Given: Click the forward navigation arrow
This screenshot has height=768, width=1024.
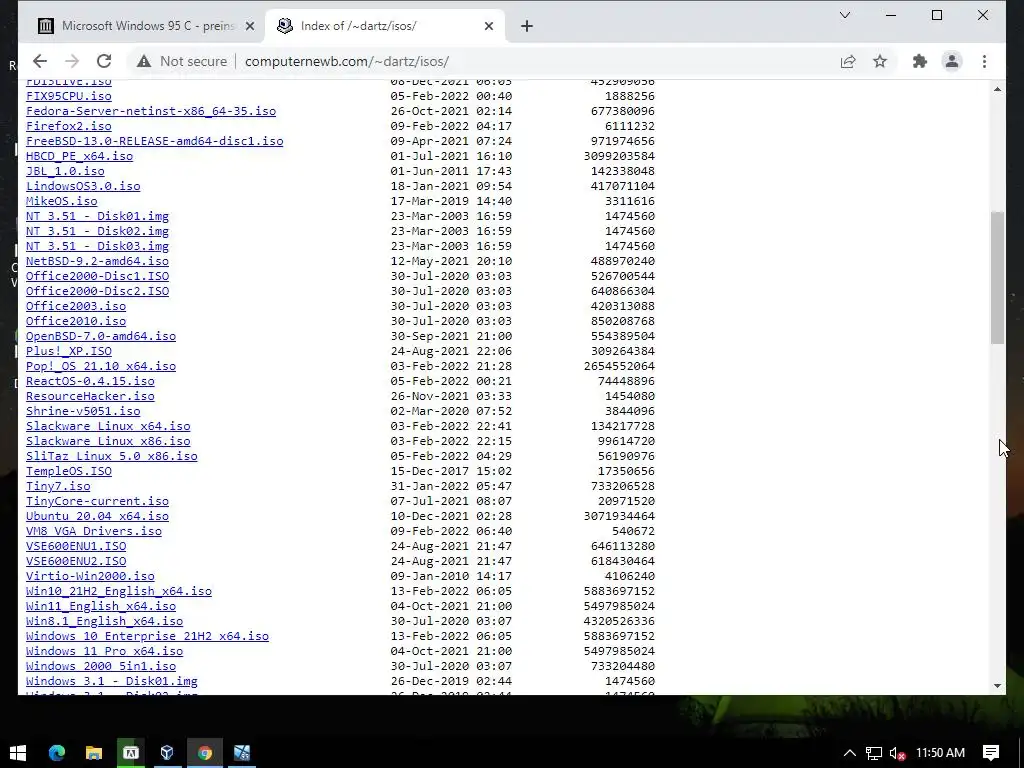Looking at the screenshot, I should pos(72,61).
